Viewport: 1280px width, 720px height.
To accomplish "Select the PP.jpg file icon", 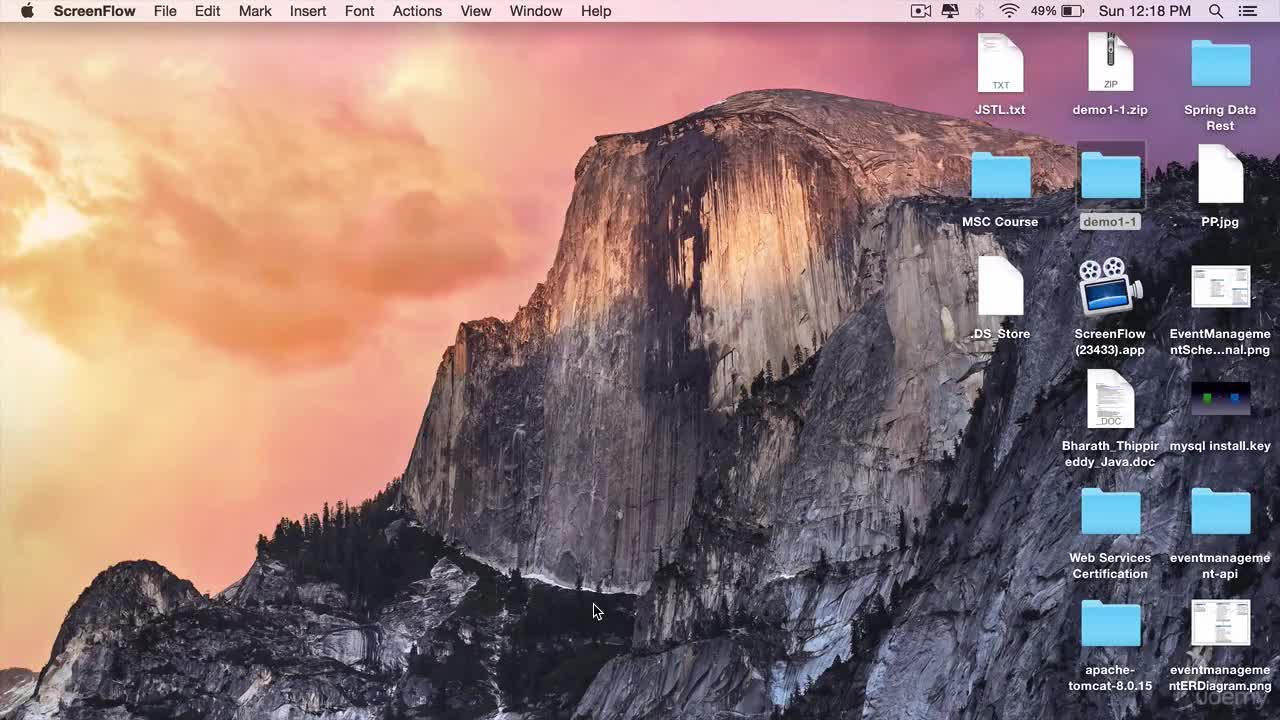I will click(1220, 175).
